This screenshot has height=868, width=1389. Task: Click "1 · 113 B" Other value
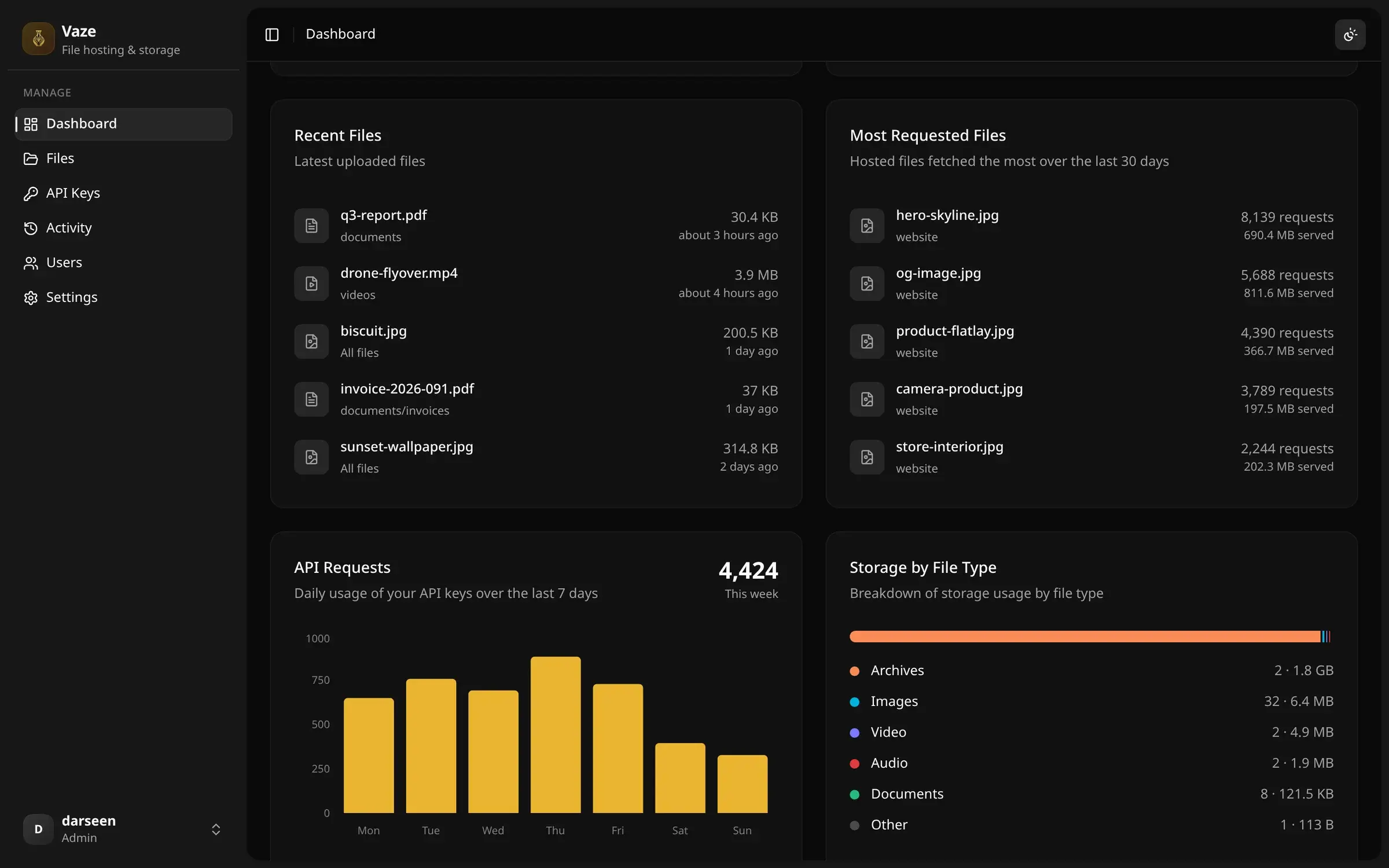(x=1307, y=825)
